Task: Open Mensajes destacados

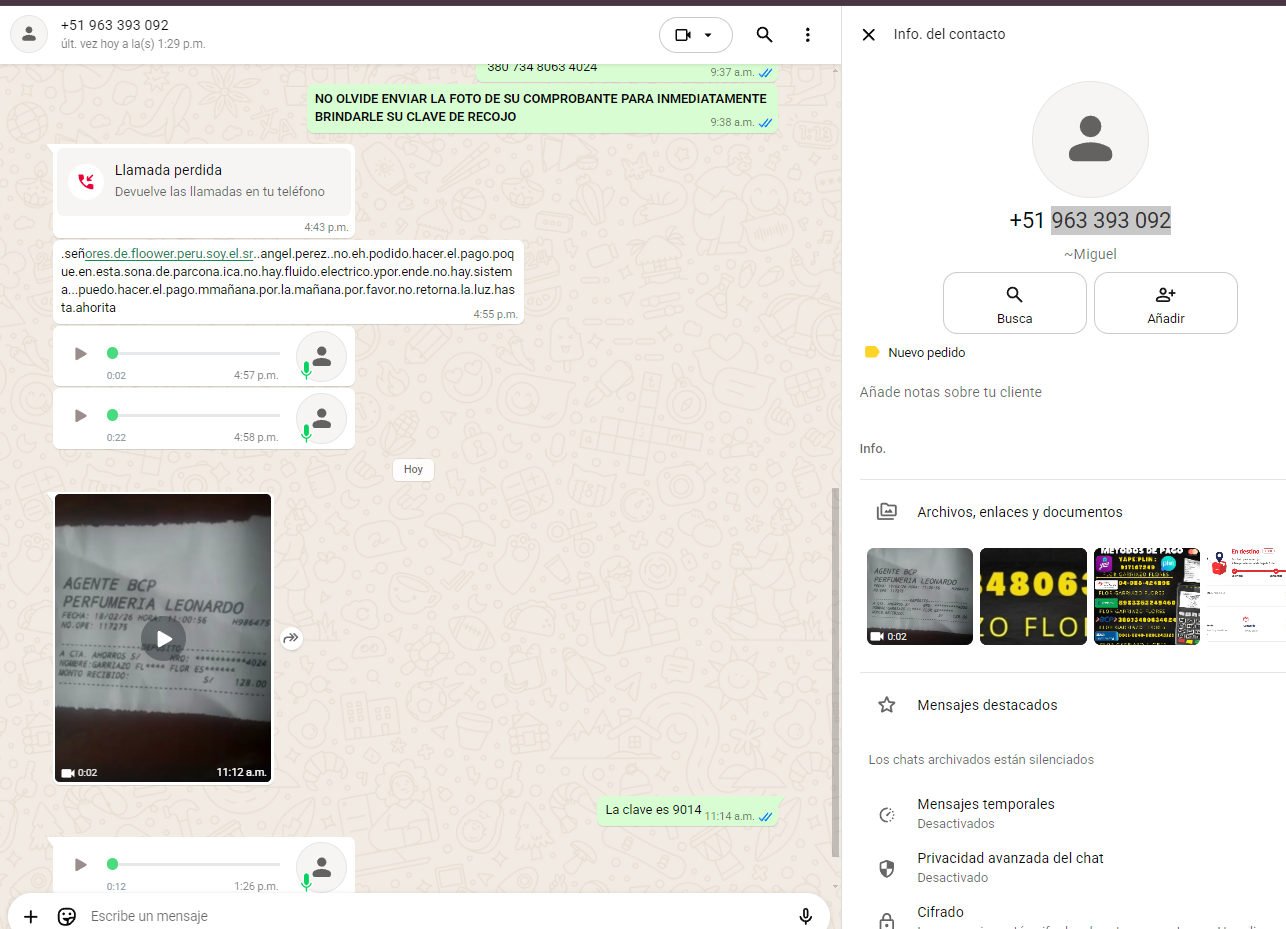Action: coord(986,705)
